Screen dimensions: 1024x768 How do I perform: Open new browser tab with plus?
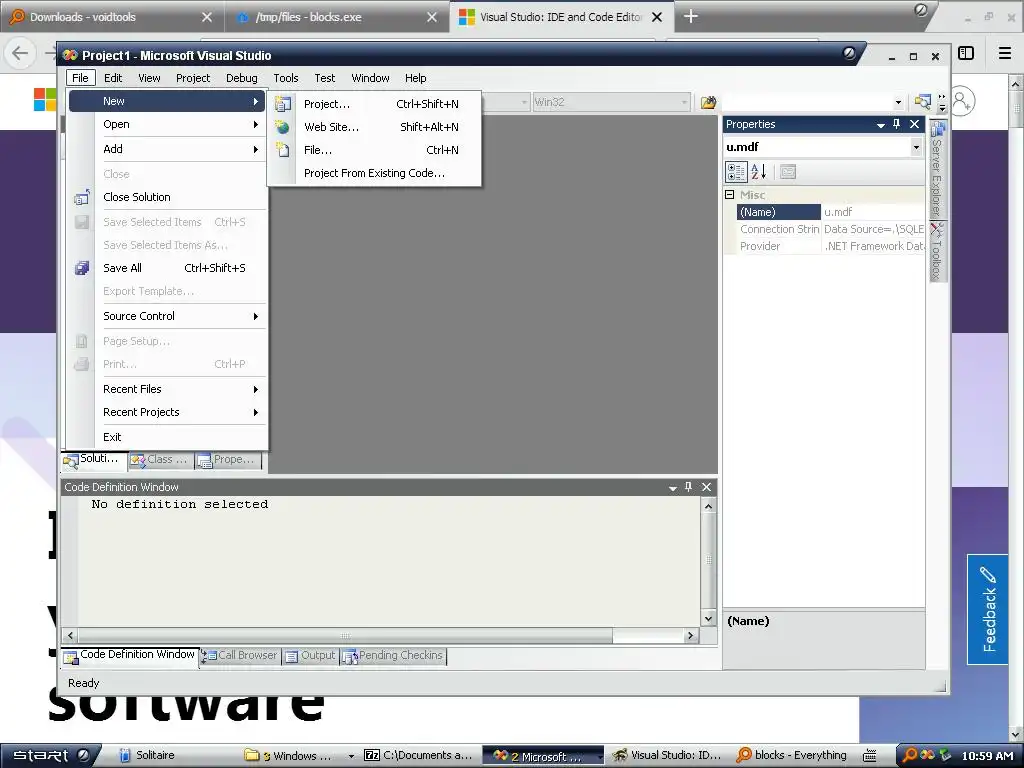[x=690, y=17]
